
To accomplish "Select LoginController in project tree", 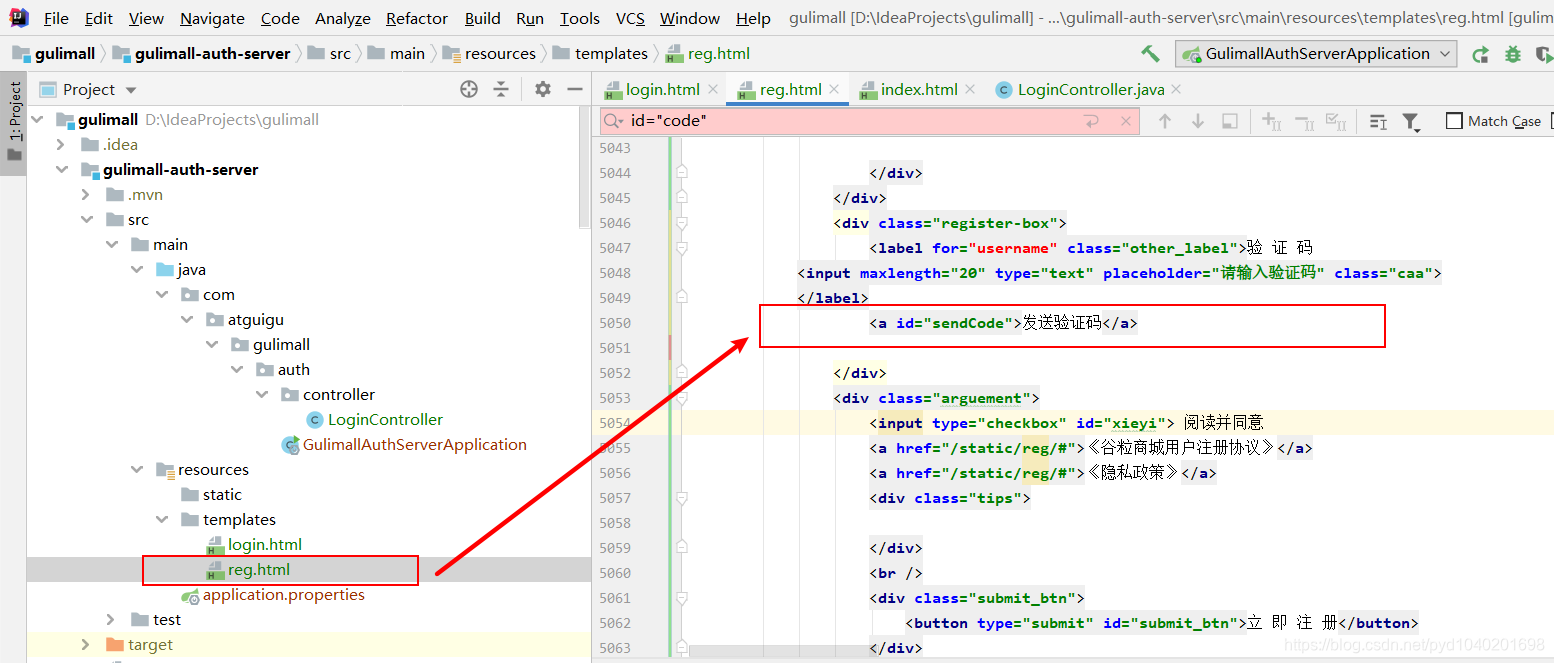I will [x=385, y=420].
